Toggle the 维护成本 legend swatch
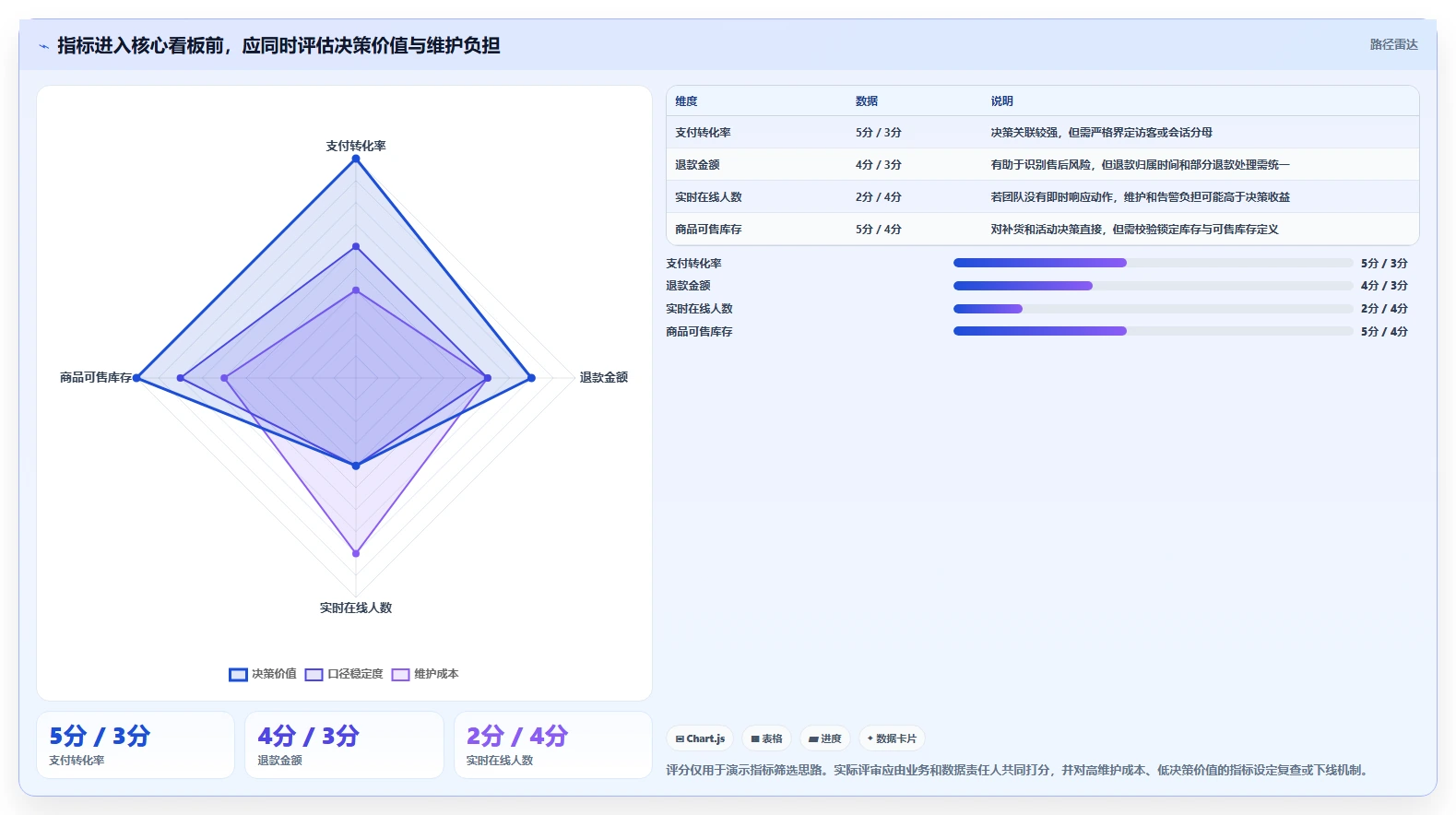 point(400,675)
